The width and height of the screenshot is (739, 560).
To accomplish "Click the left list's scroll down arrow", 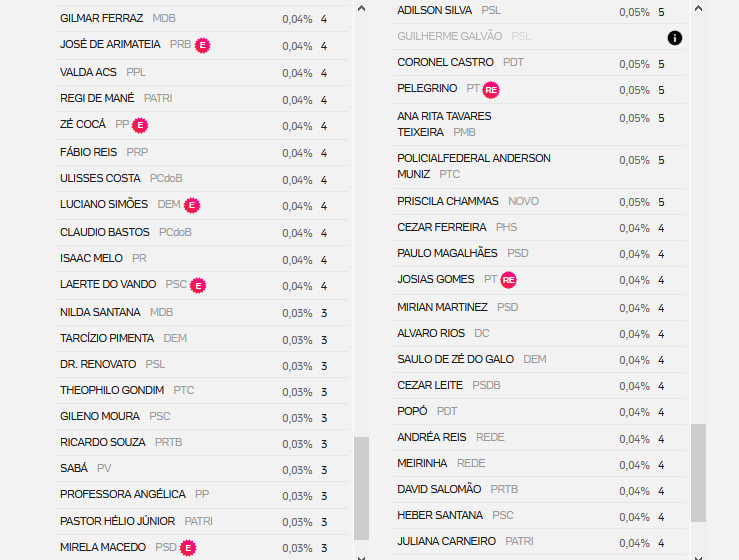I will tap(361, 558).
